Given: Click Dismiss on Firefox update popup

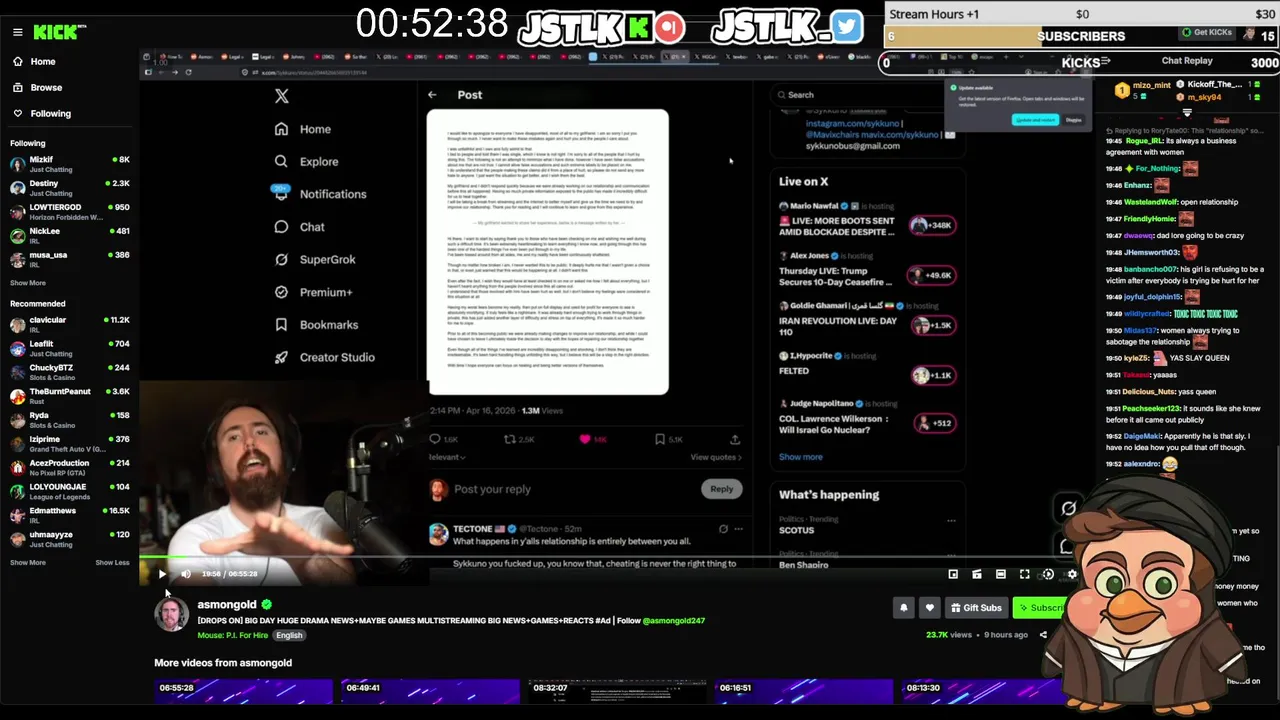Looking at the screenshot, I should [1073, 120].
